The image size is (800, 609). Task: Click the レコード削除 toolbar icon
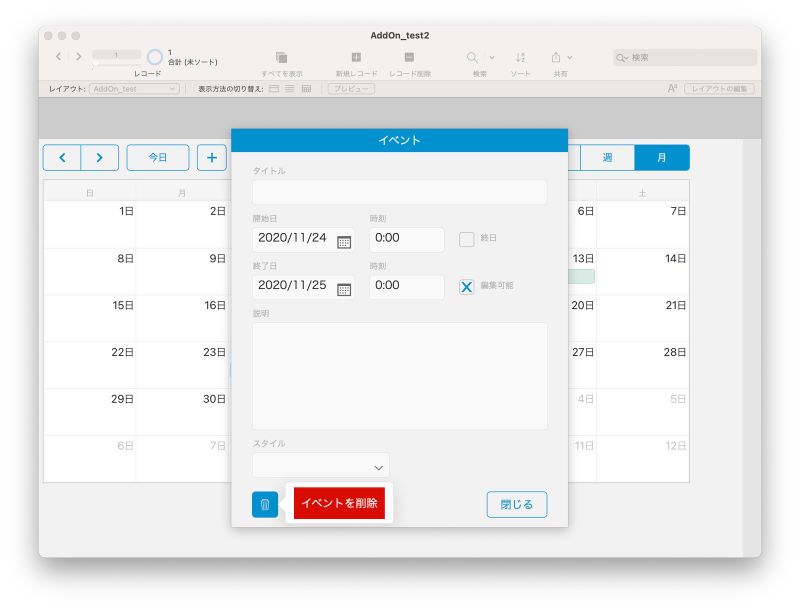pos(409,57)
